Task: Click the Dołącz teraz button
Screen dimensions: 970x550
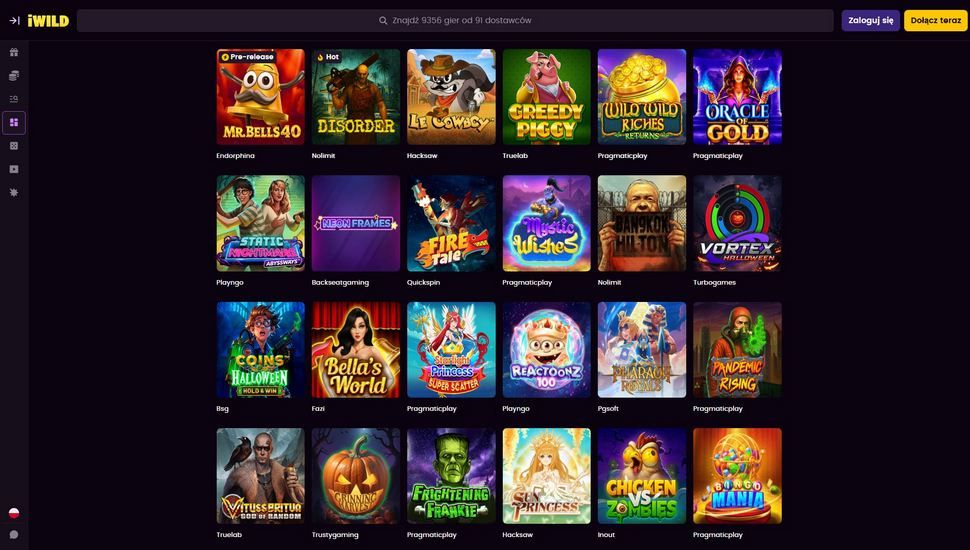Action: [x=935, y=20]
